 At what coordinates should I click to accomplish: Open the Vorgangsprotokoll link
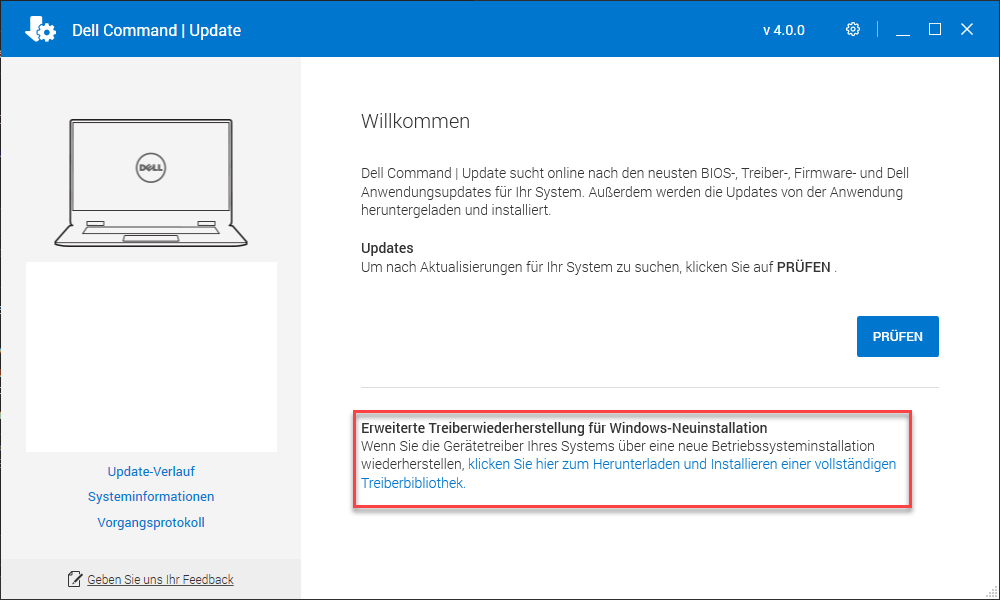(151, 522)
